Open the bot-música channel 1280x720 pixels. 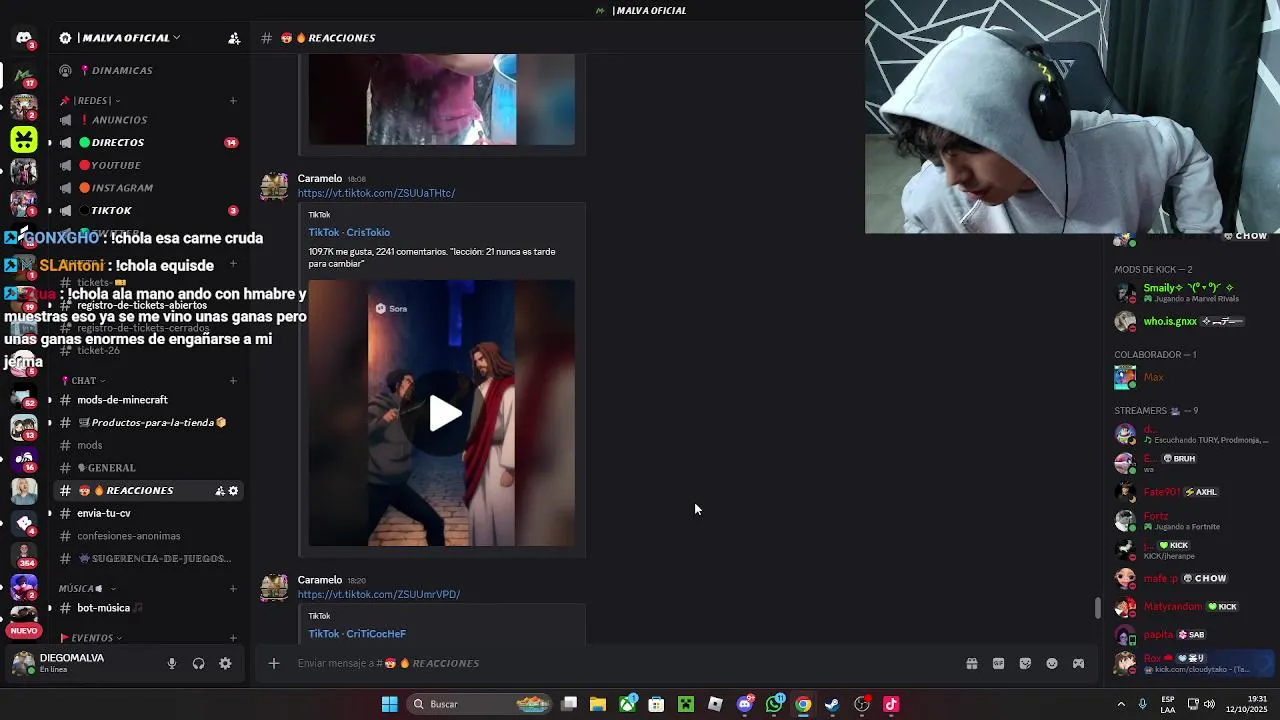pos(149,608)
